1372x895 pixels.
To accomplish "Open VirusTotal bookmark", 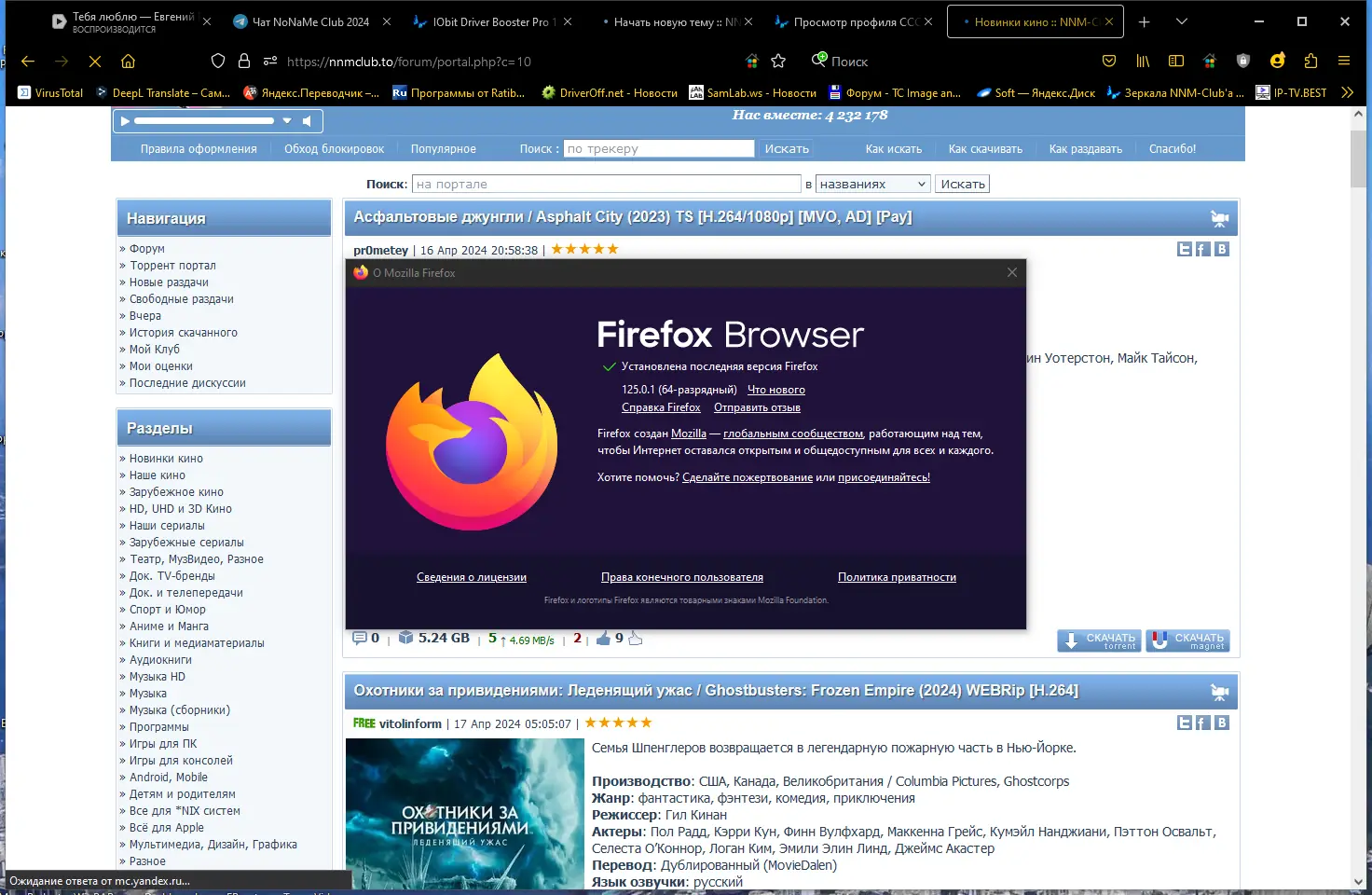I will tap(50, 92).
